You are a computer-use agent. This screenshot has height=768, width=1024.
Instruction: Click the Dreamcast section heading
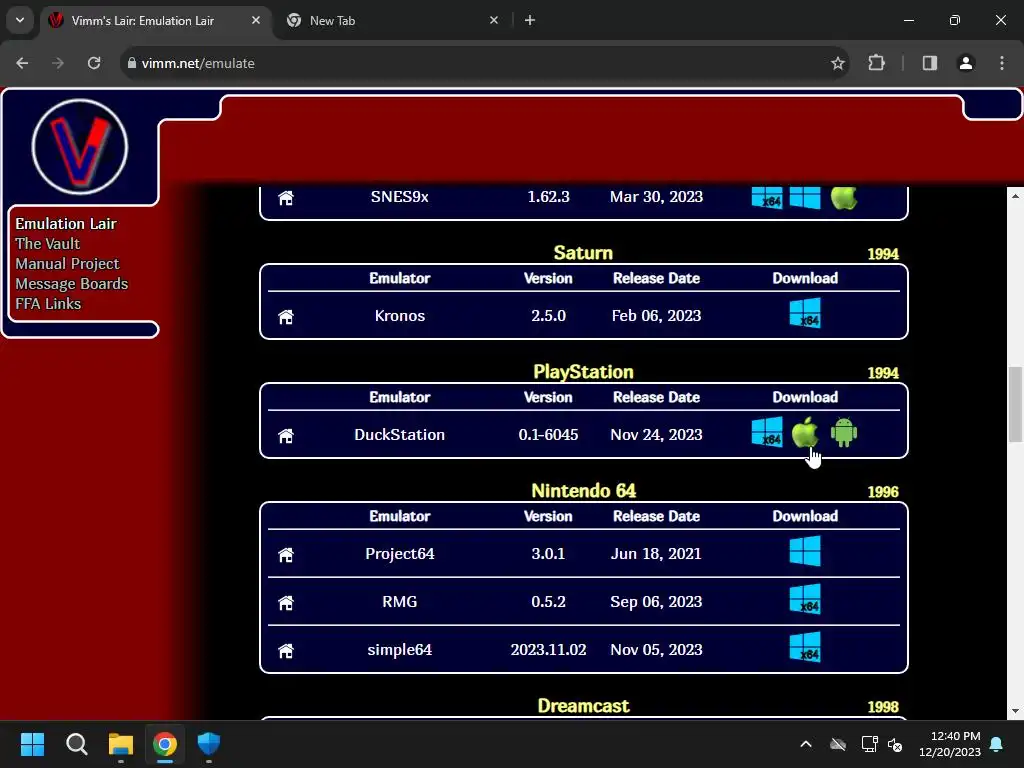[583, 706]
